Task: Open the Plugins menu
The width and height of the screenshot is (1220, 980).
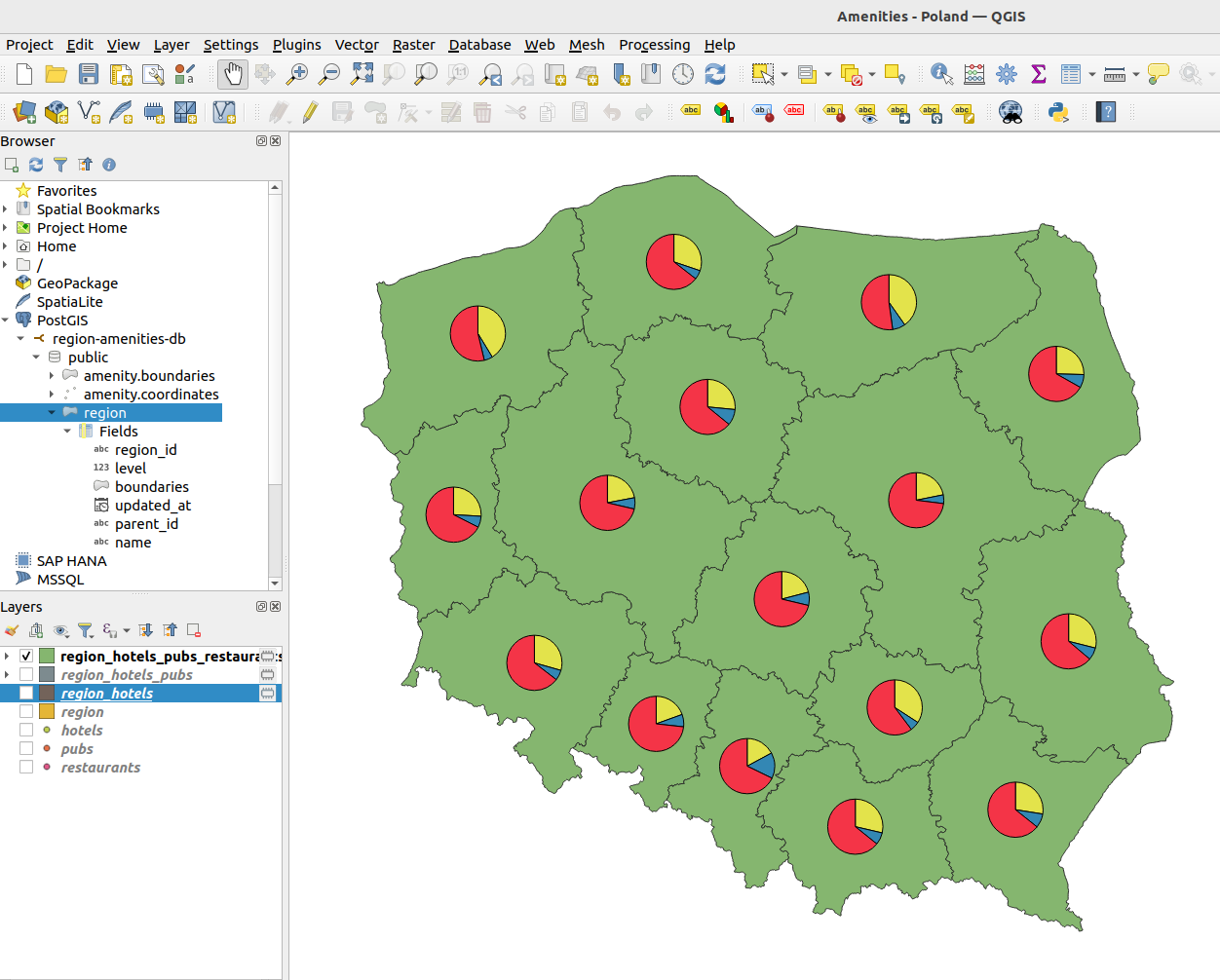Action: (296, 45)
